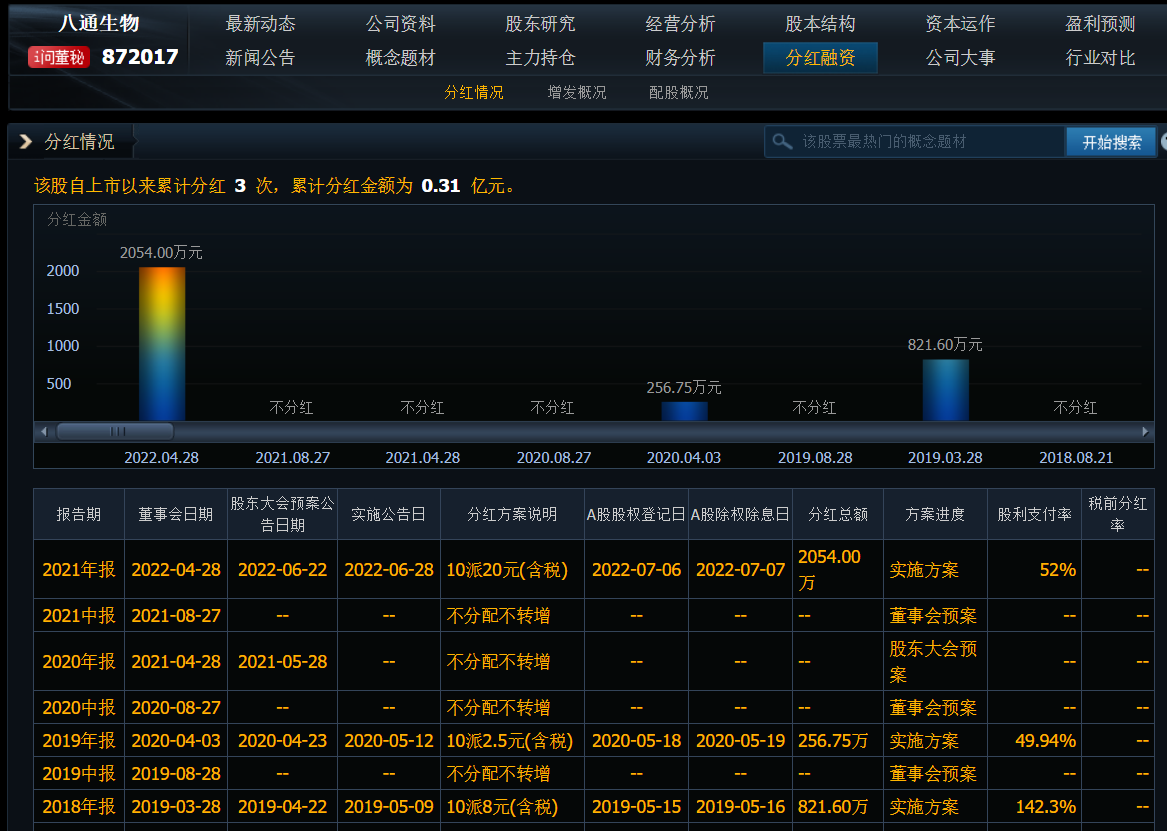The width and height of the screenshot is (1167, 831).
Task: Click the 开始搜索 button
Action: (1111, 141)
